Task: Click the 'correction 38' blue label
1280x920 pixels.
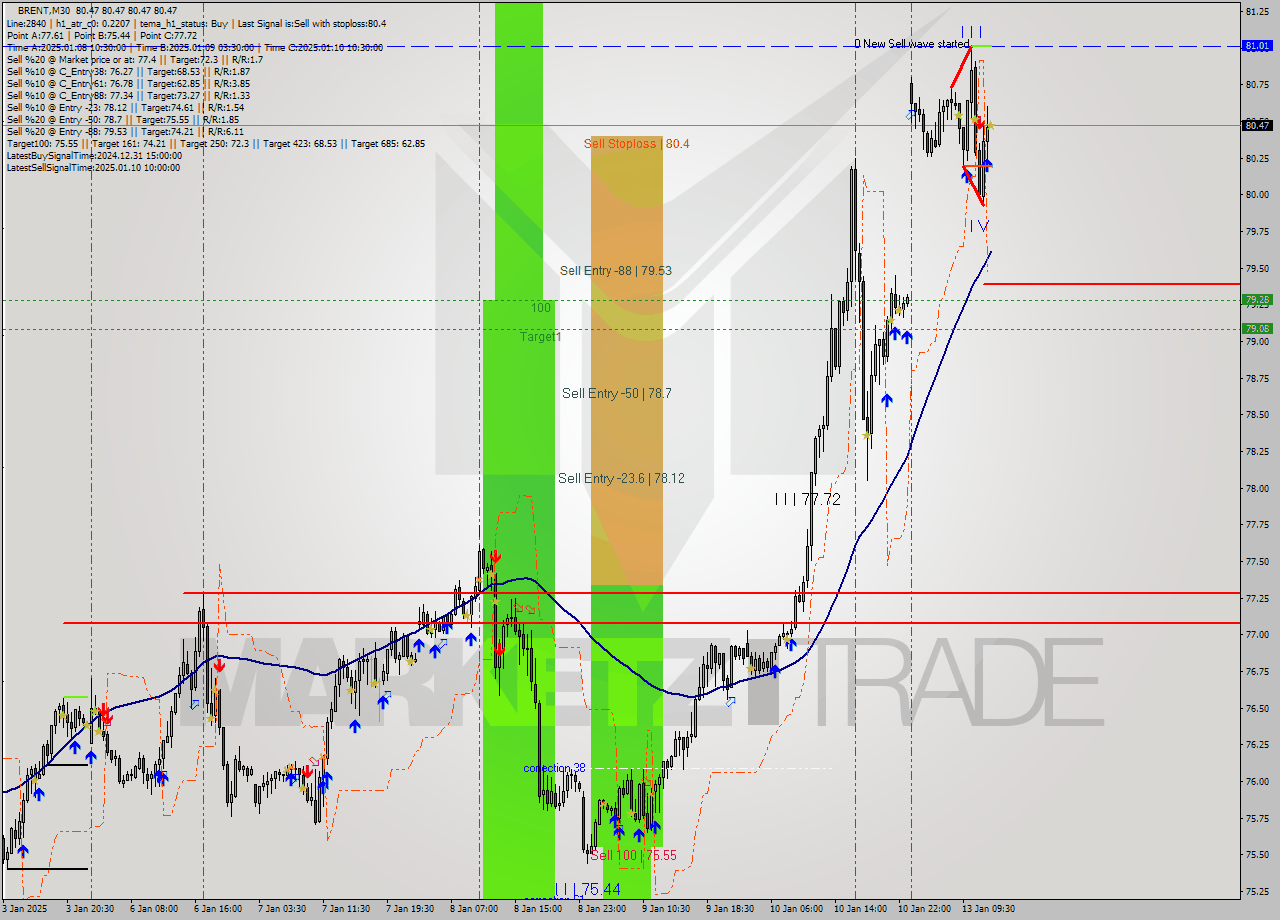Action: (554, 768)
